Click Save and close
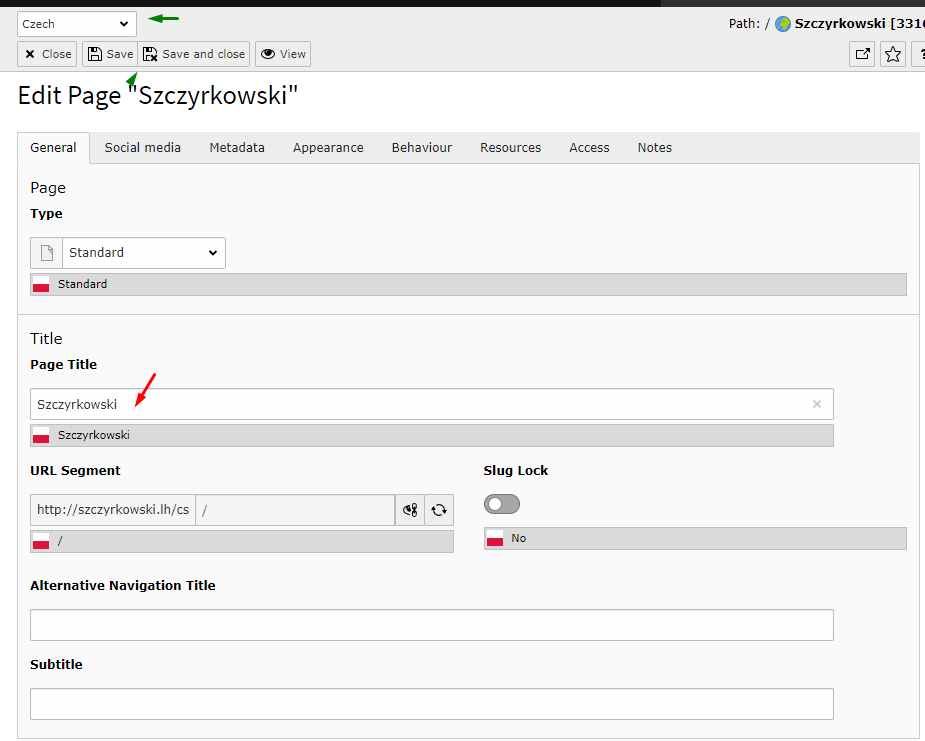 (x=194, y=54)
